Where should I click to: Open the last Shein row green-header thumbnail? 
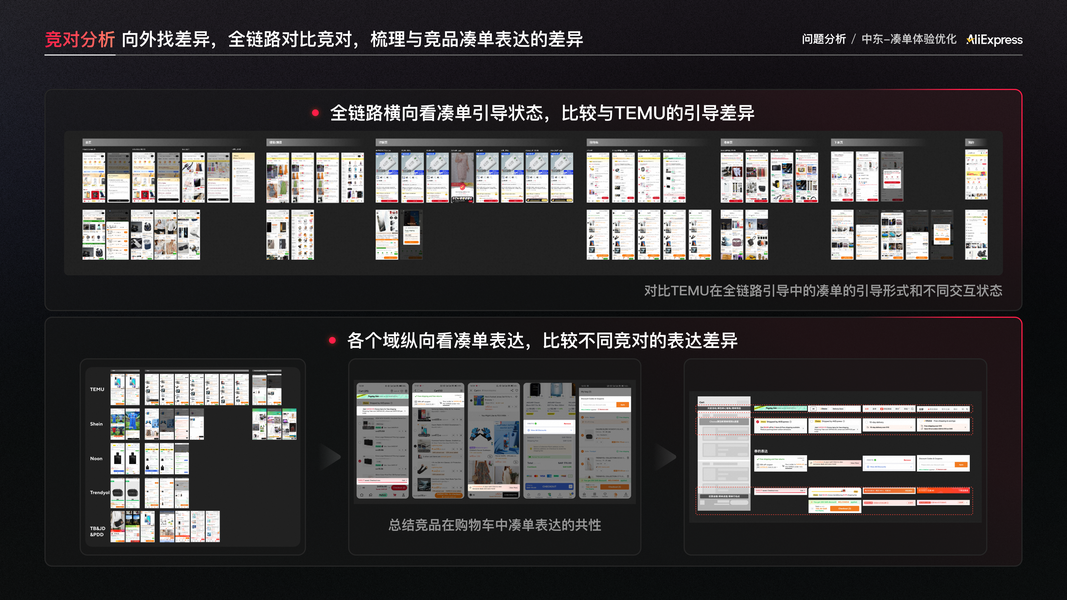tap(289, 424)
